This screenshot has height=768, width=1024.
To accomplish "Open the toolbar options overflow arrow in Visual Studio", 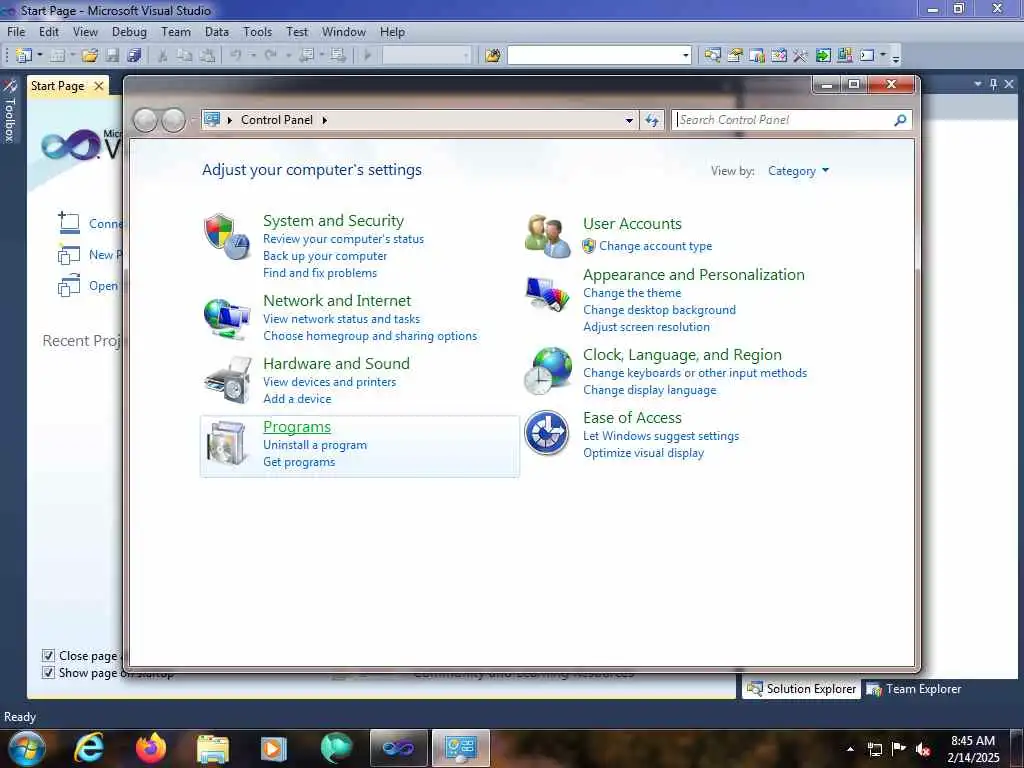I will 896,57.
